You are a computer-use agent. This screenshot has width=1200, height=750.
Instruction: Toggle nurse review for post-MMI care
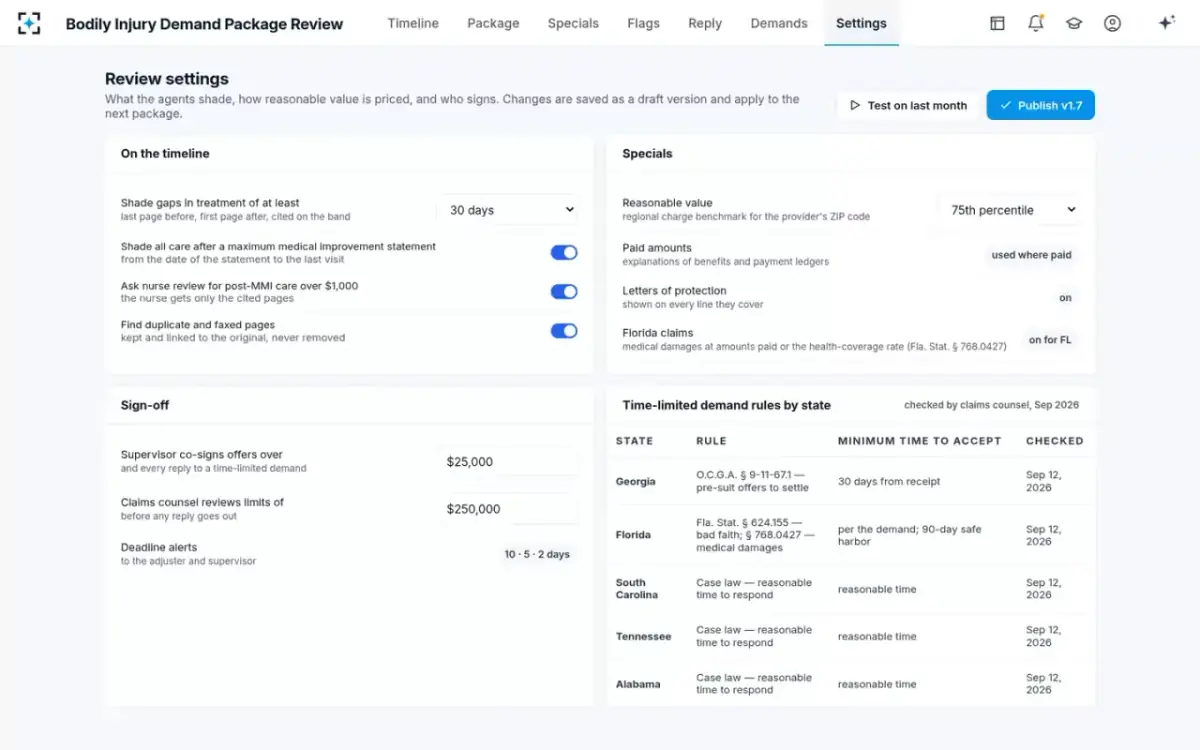pyautogui.click(x=564, y=292)
